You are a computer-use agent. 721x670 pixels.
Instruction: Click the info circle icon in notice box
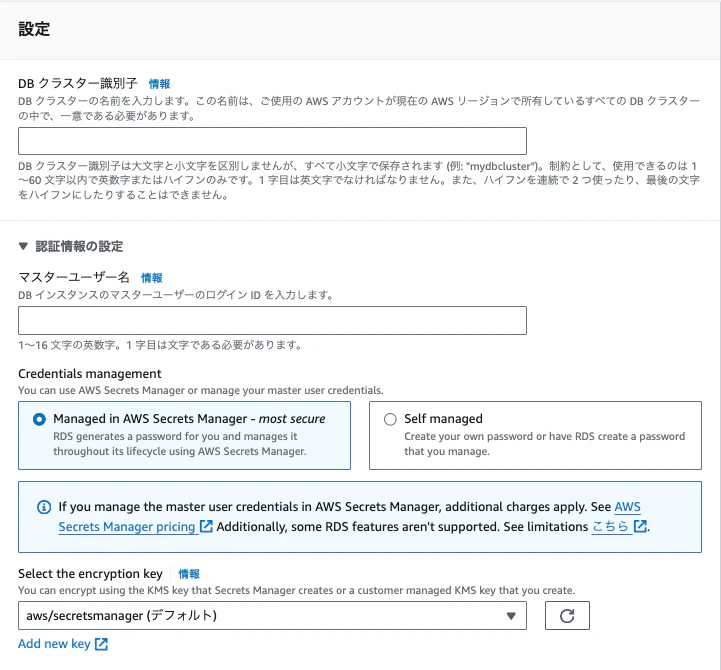[44, 507]
